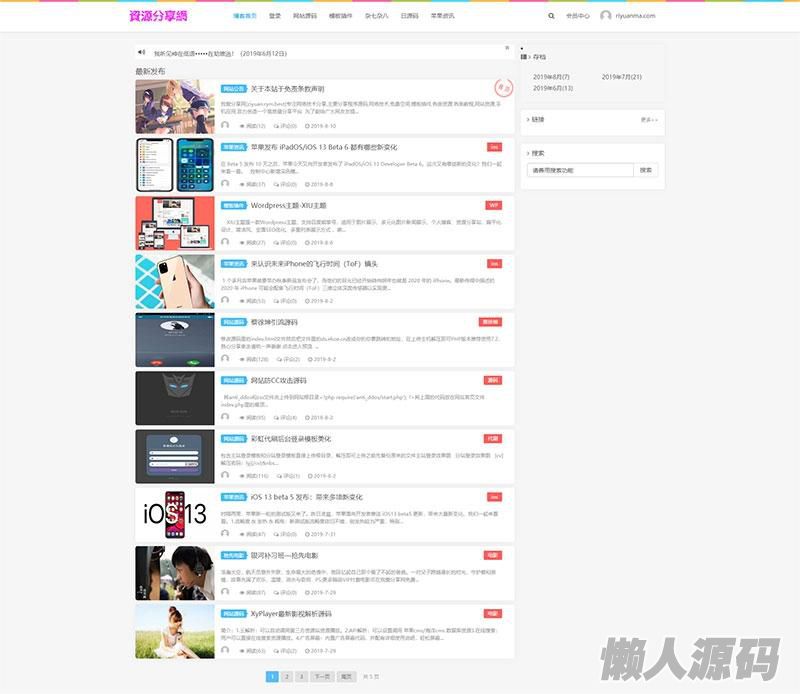
Task: Go to pagination page 3
Action: pos(302,676)
